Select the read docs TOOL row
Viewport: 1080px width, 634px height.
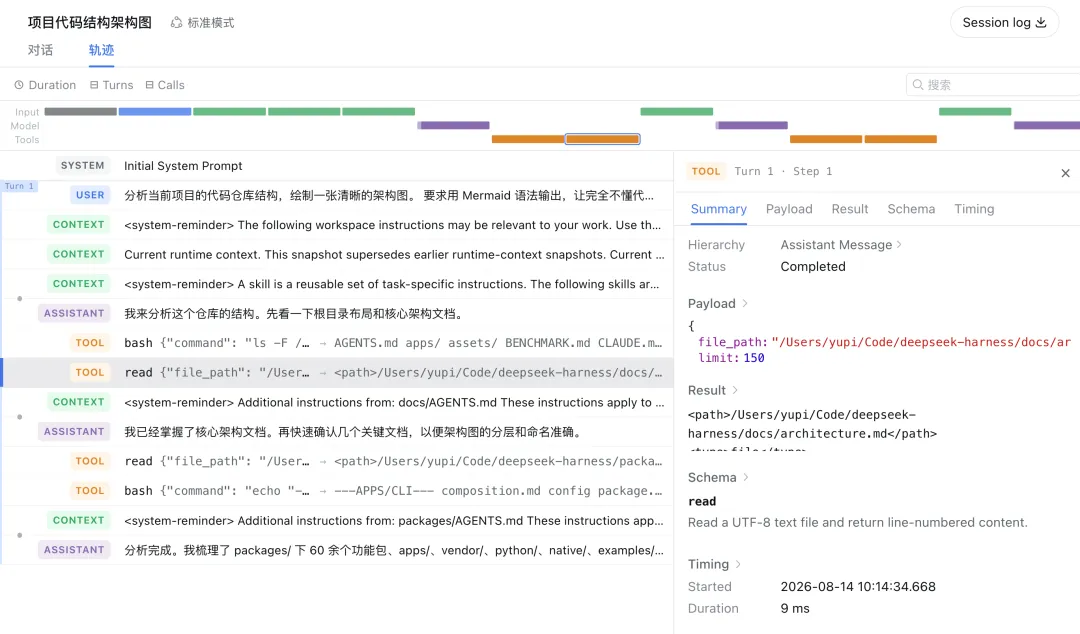coord(337,373)
